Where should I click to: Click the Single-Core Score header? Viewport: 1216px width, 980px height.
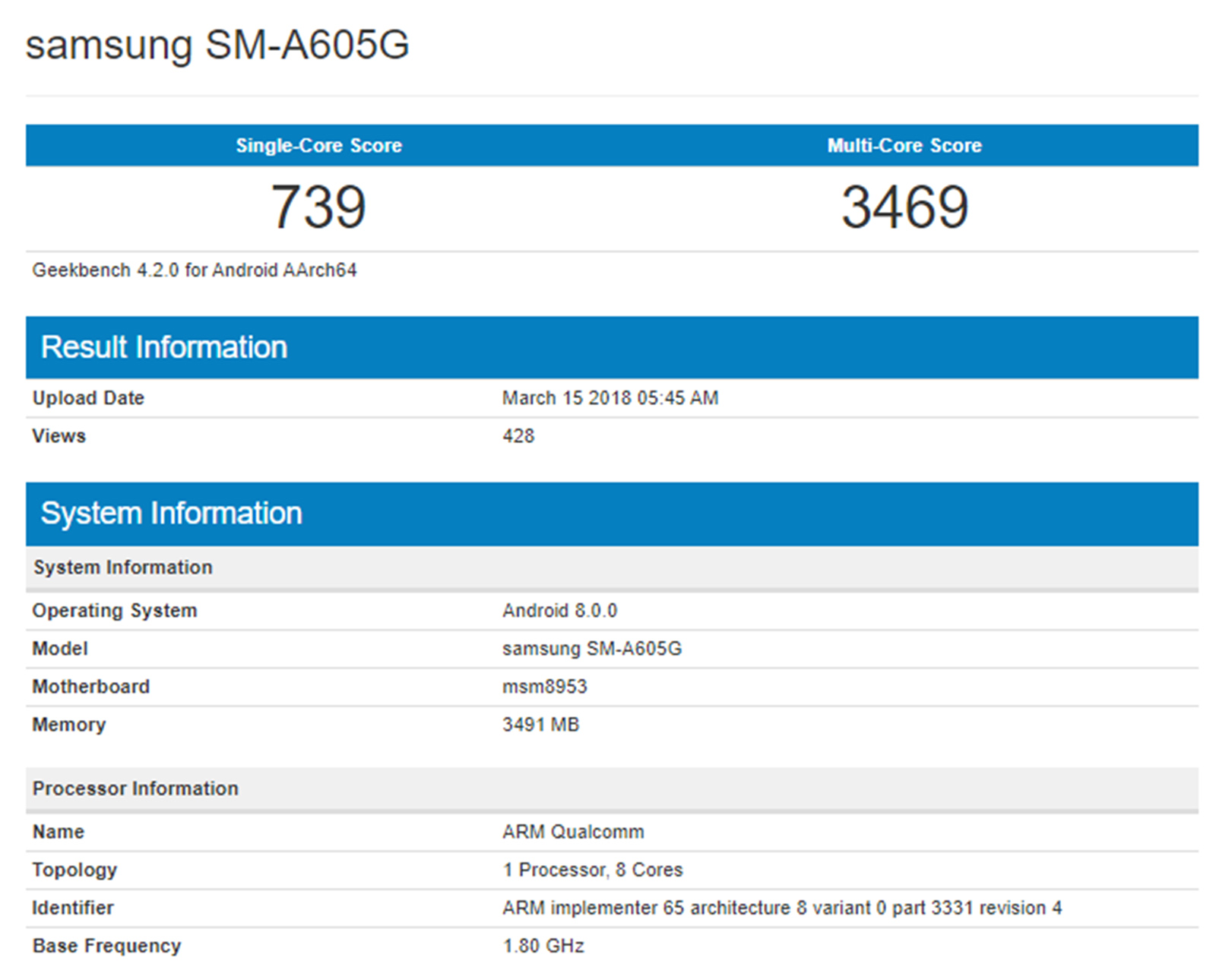(318, 145)
